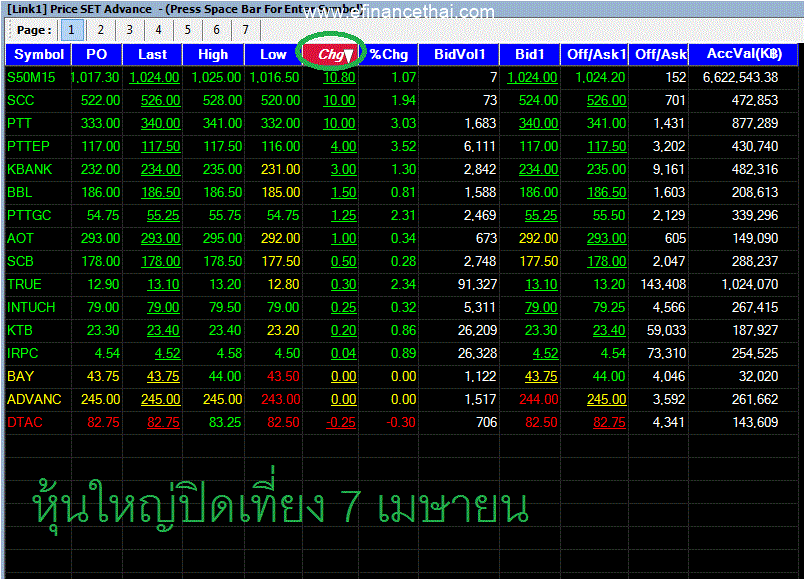Switch to page 7 tab
The height and width of the screenshot is (579, 804).
point(246,30)
